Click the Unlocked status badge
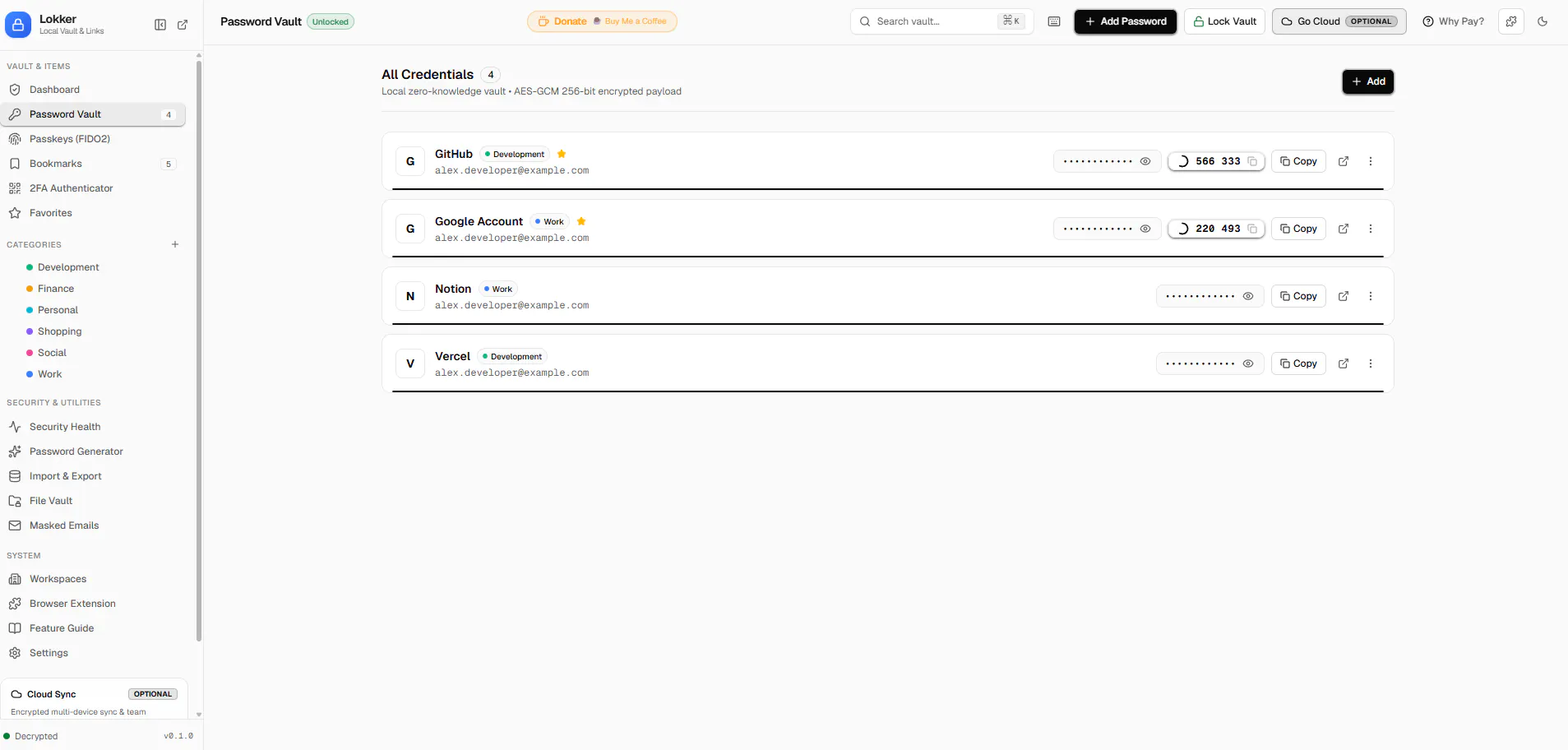The width and height of the screenshot is (1568, 750). tap(331, 21)
